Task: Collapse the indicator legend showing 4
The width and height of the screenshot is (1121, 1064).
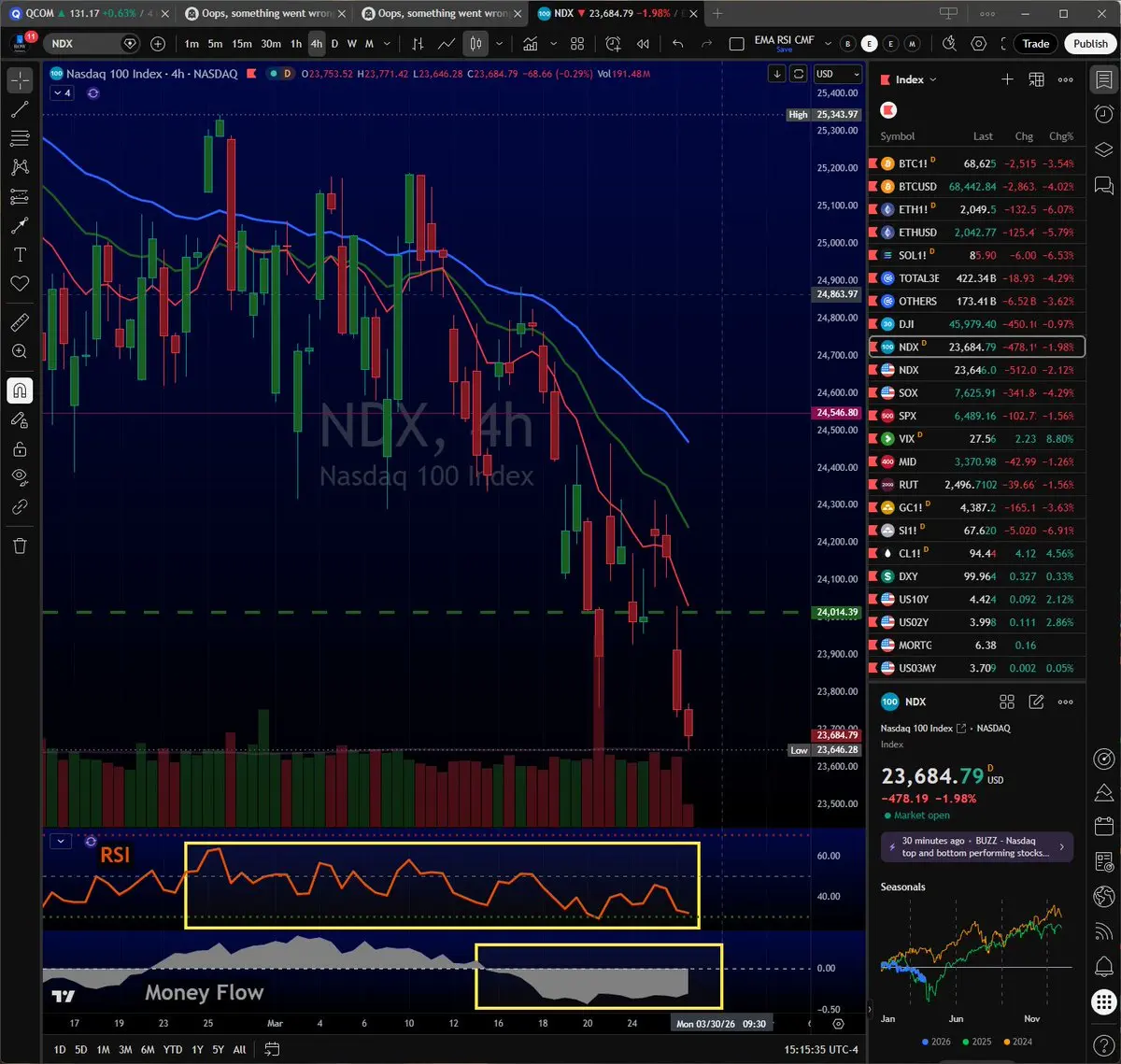Action: tap(63, 93)
